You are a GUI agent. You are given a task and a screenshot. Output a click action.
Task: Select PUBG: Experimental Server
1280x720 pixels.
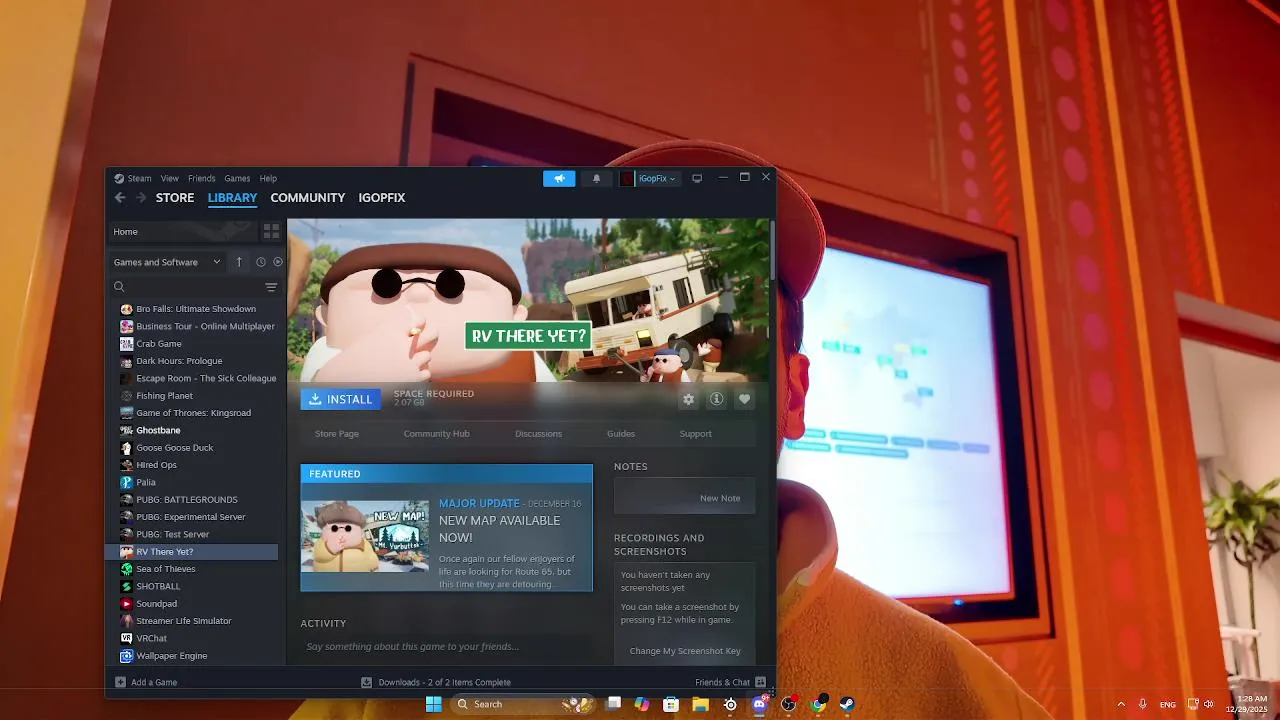pos(192,517)
